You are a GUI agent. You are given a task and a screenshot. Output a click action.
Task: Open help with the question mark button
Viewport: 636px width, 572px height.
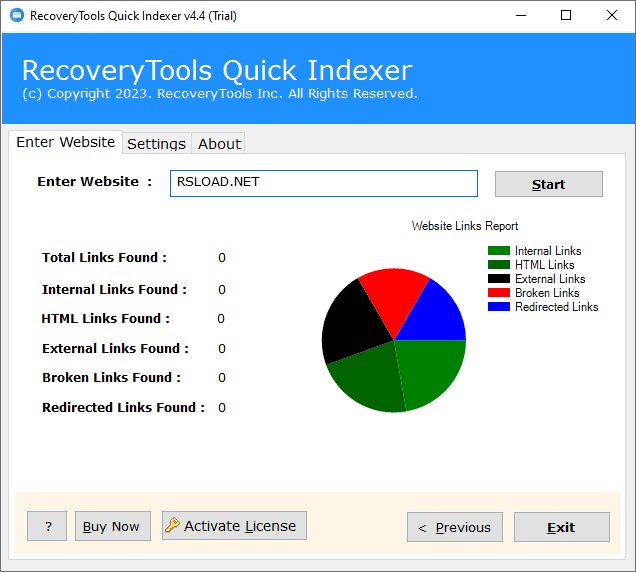point(47,526)
